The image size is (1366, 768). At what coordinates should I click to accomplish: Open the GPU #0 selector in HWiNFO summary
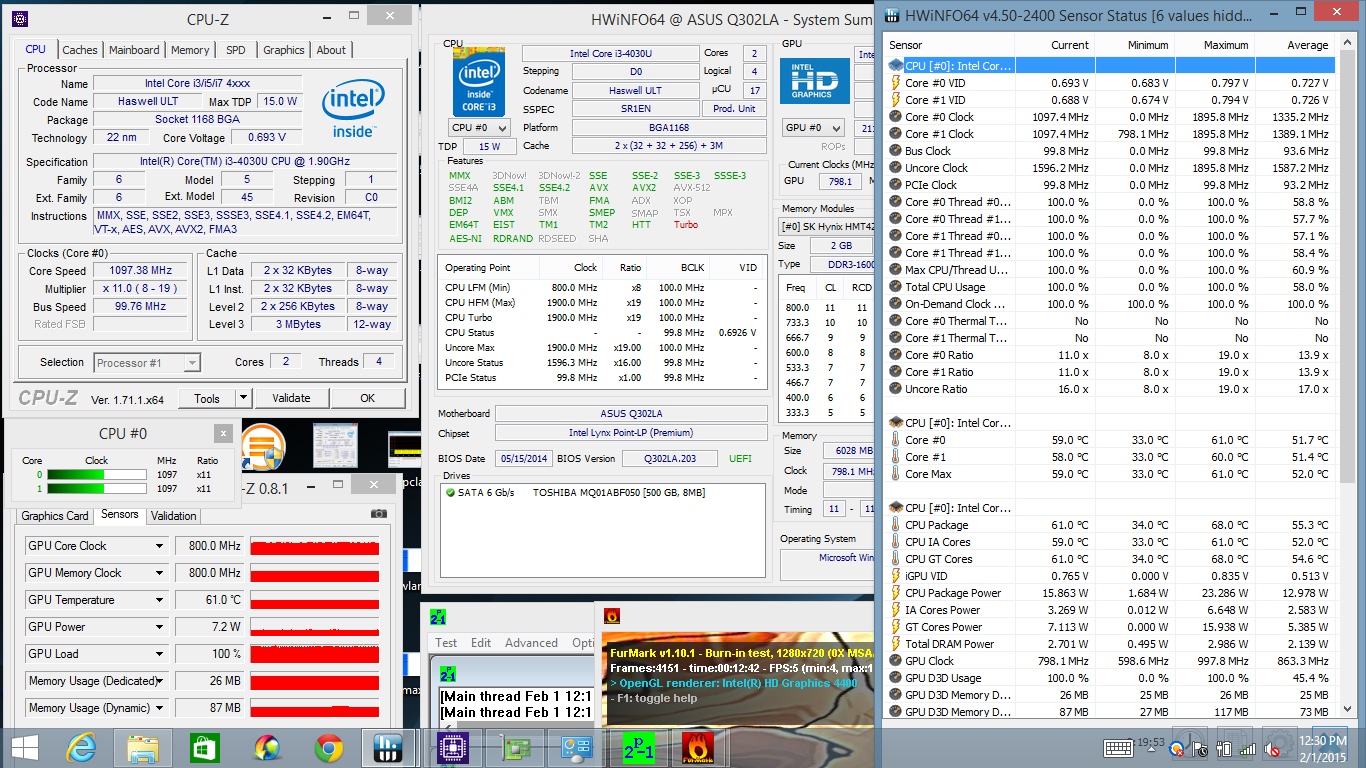tap(812, 128)
